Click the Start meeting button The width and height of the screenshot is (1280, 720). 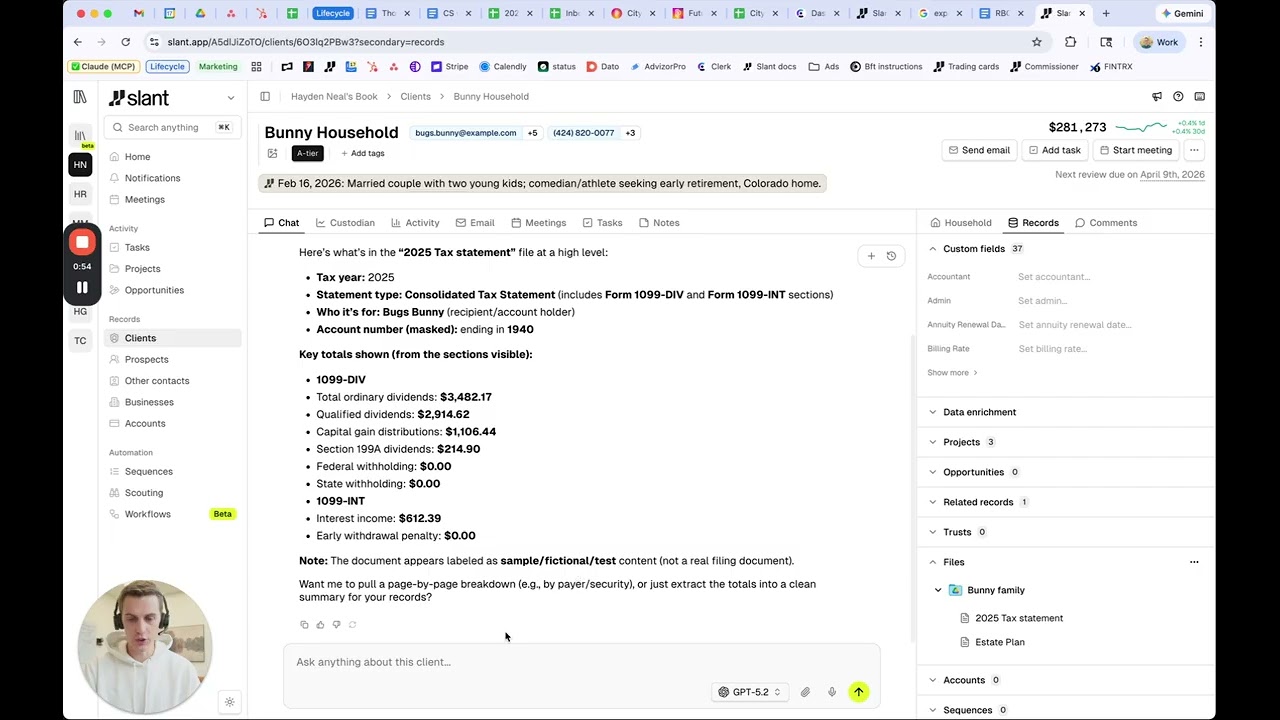point(1135,150)
